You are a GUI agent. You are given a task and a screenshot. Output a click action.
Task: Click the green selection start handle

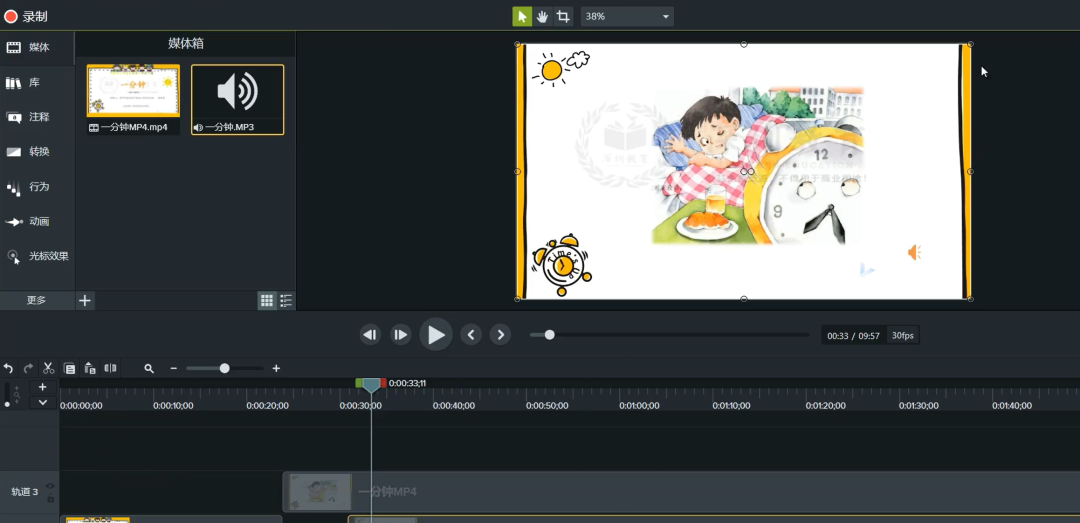[x=359, y=382]
